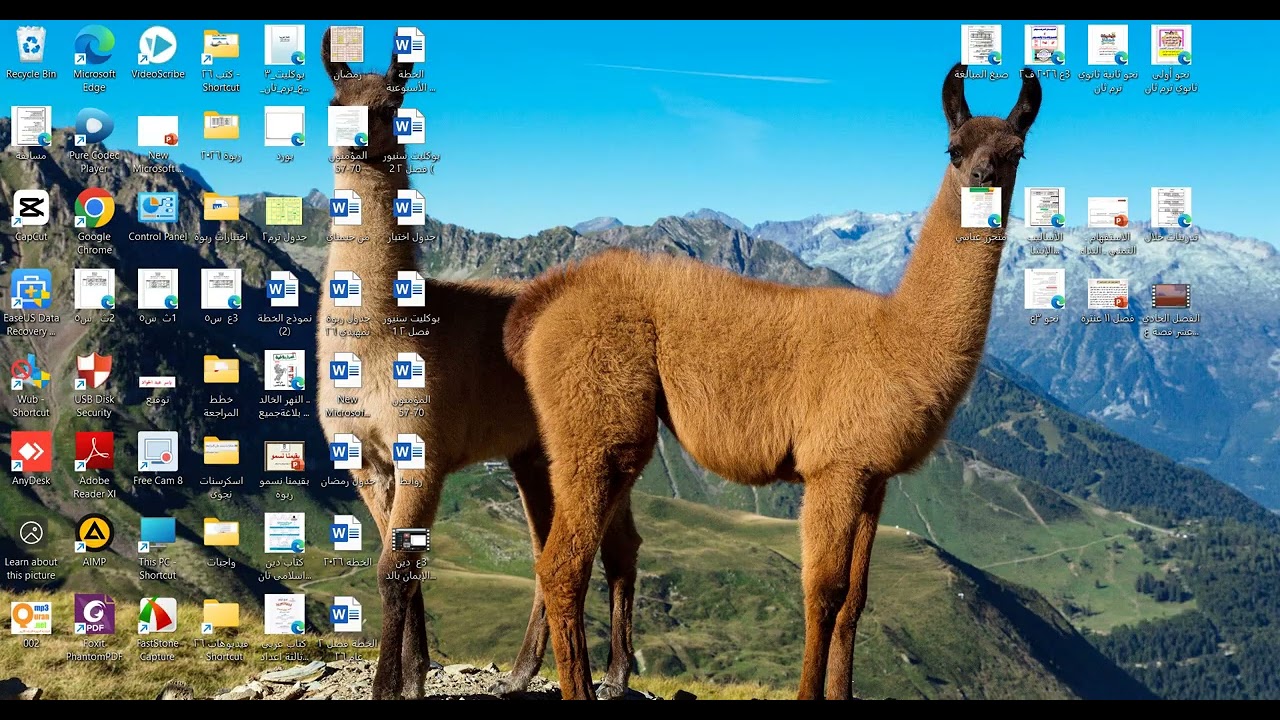Open the نحو ٣ع PDF file
The image size is (1280, 720).
point(1044,289)
